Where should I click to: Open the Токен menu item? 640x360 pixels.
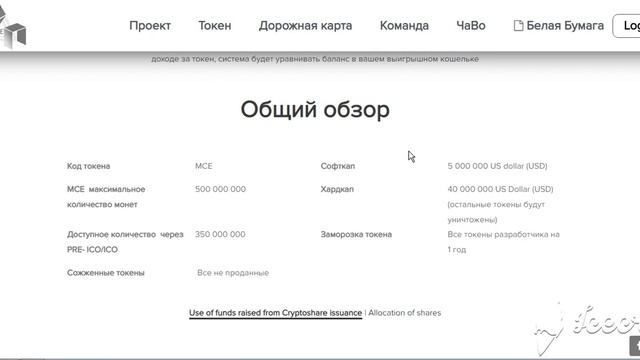click(215, 26)
